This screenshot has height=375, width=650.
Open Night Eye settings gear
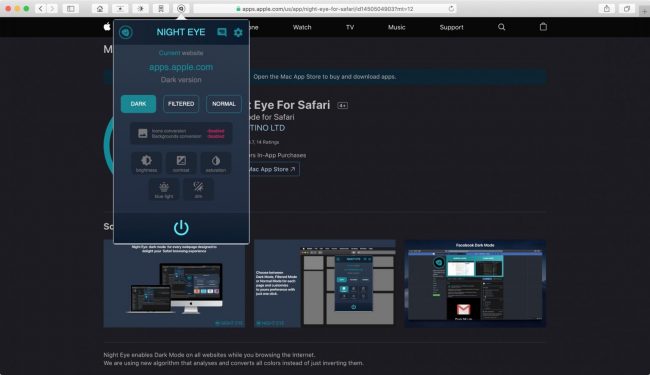(x=238, y=32)
